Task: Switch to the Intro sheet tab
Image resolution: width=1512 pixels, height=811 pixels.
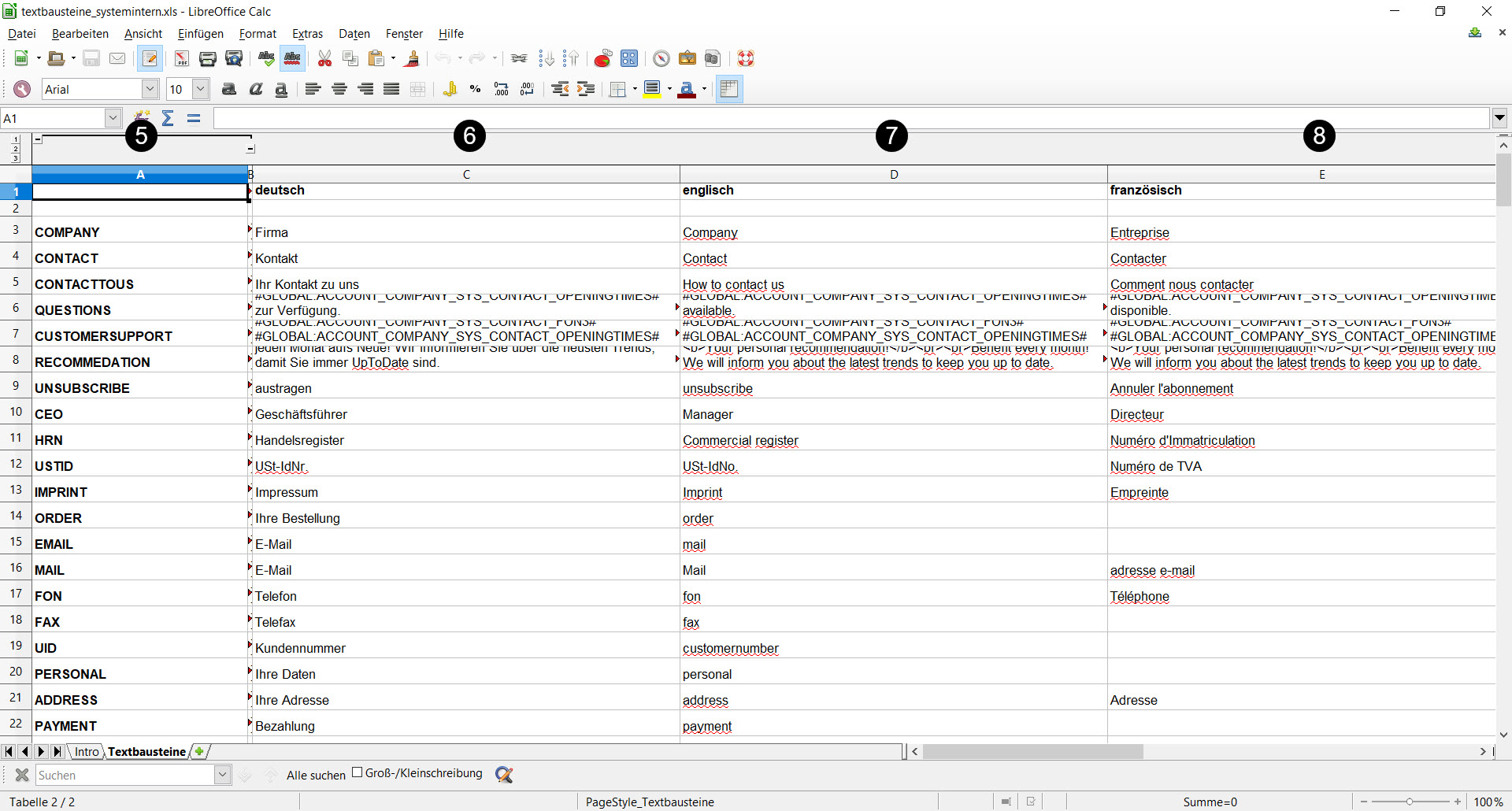Action: 87,752
